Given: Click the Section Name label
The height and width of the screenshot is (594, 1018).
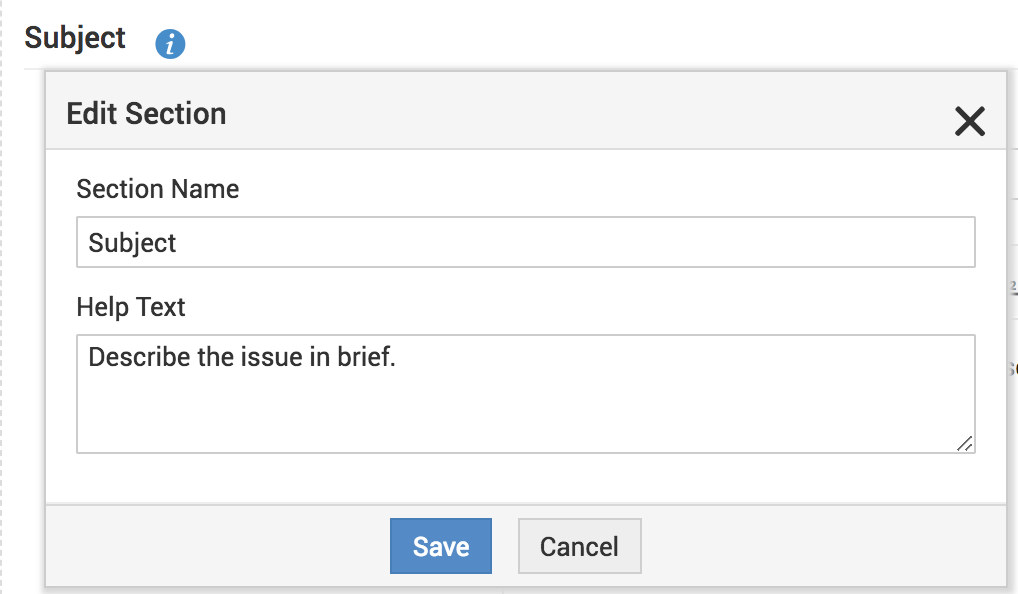Looking at the screenshot, I should click(158, 189).
